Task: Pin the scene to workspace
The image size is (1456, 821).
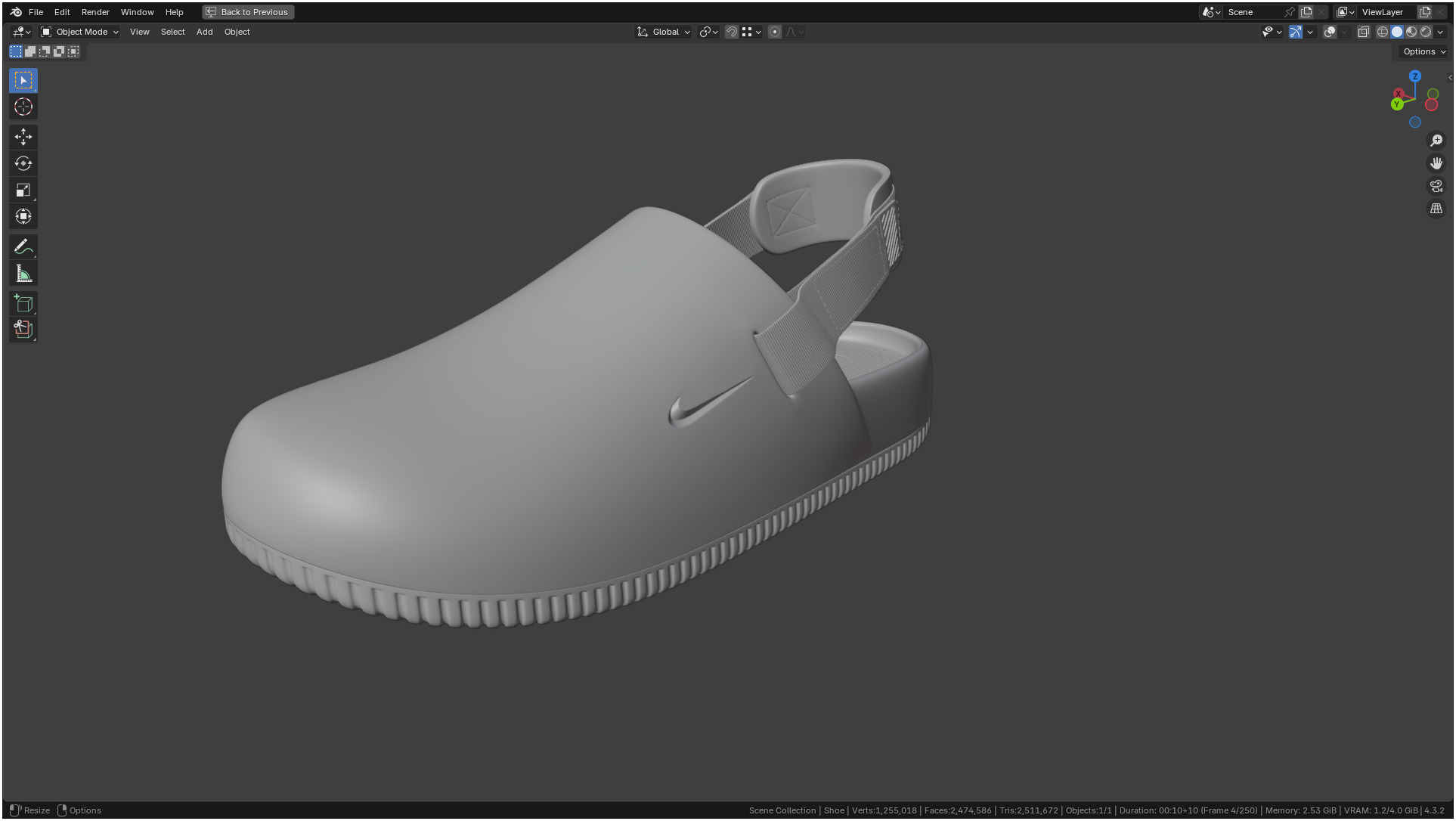Action: (x=1290, y=12)
